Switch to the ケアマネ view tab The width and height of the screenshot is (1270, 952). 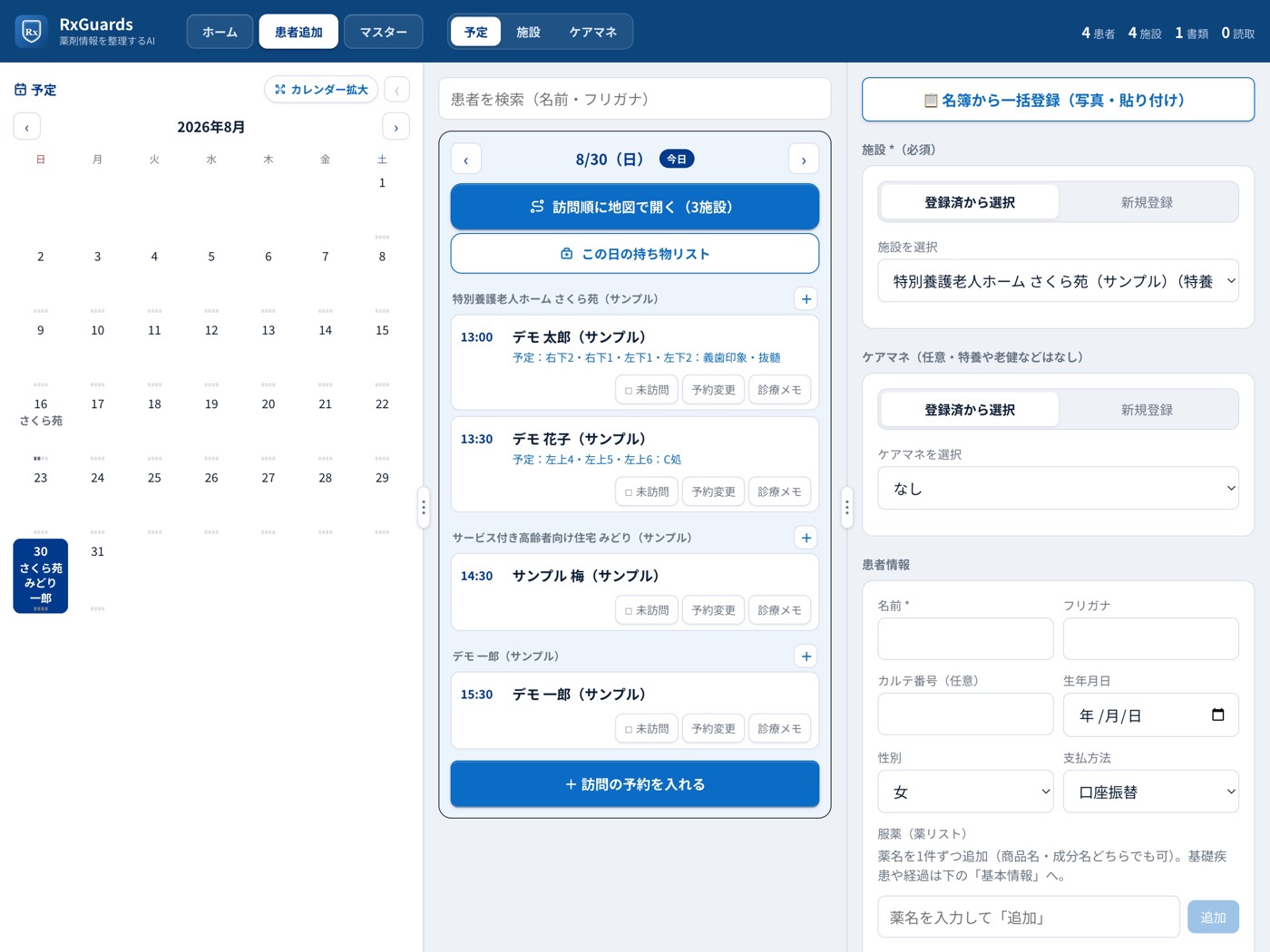(592, 32)
